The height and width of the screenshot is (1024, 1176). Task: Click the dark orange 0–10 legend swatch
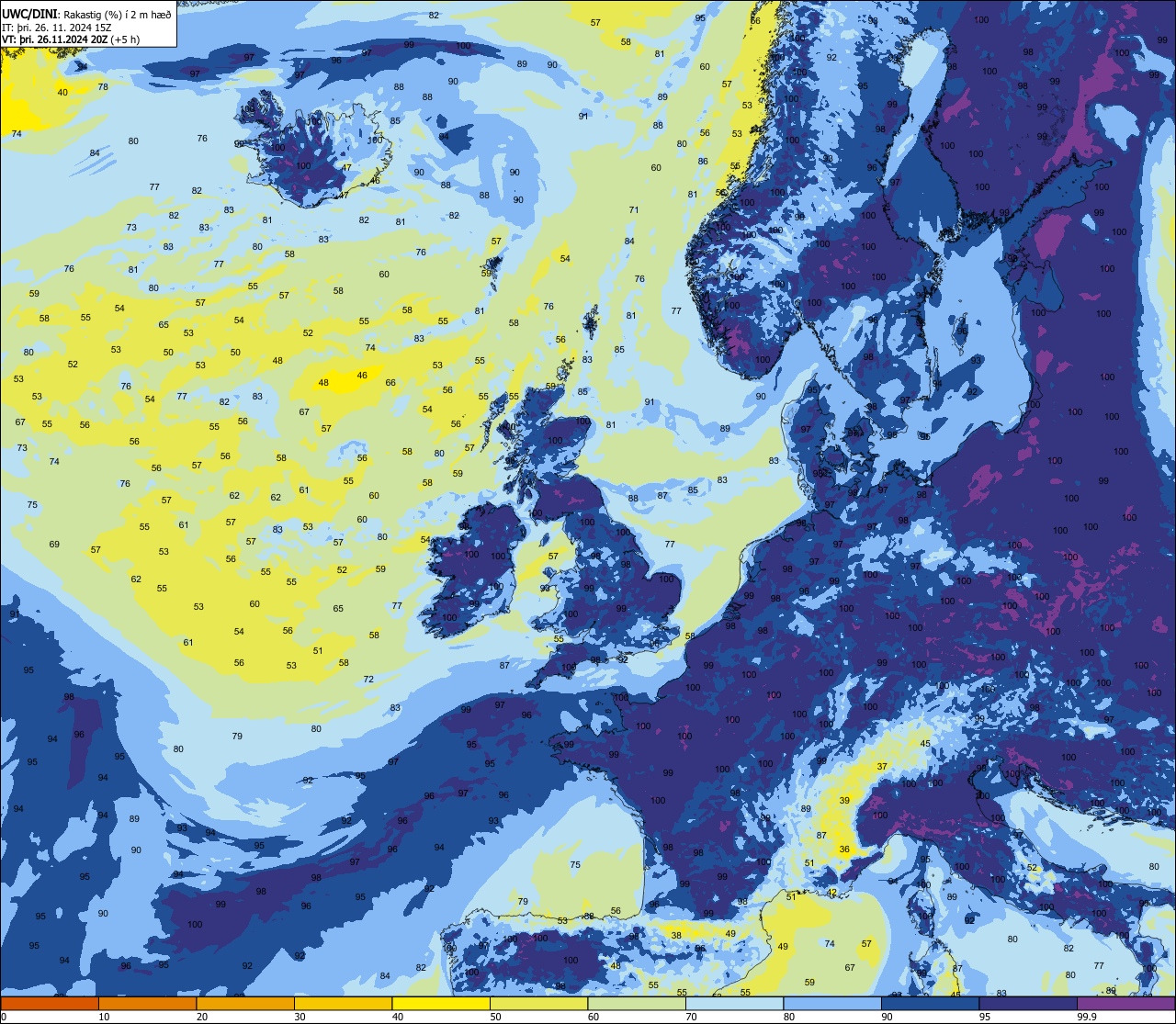50,1003
